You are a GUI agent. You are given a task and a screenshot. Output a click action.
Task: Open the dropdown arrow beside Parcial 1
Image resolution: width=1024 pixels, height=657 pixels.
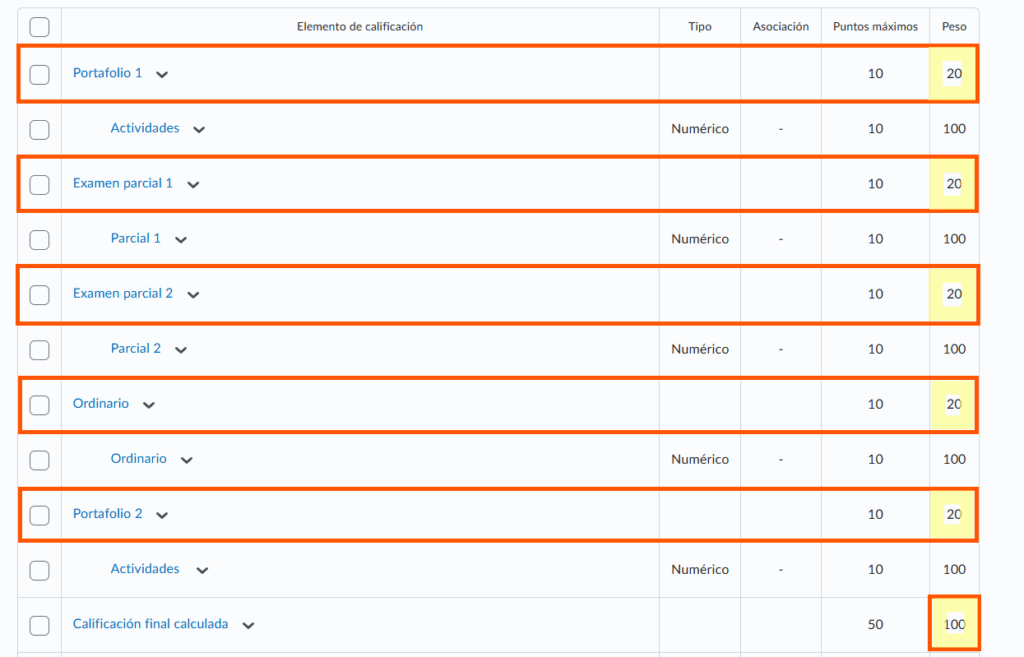[x=181, y=240]
